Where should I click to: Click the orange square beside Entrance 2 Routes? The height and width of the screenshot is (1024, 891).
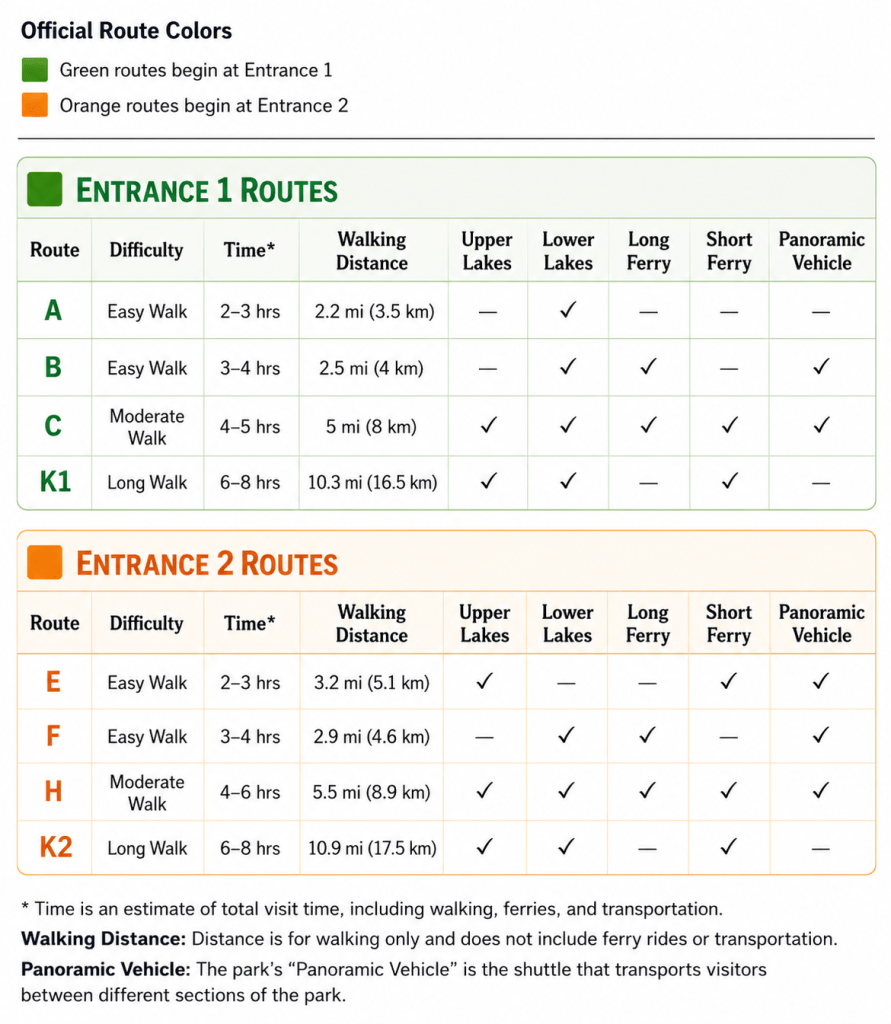click(x=44, y=562)
